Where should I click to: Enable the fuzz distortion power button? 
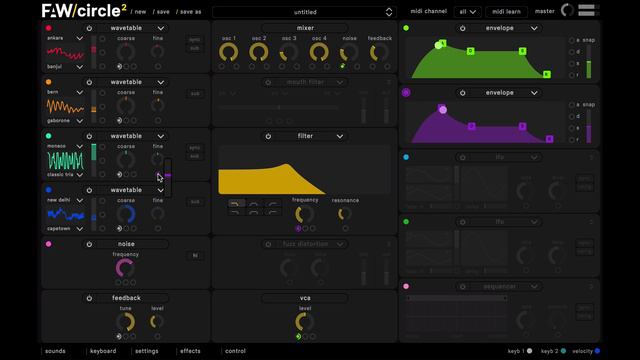pos(268,244)
